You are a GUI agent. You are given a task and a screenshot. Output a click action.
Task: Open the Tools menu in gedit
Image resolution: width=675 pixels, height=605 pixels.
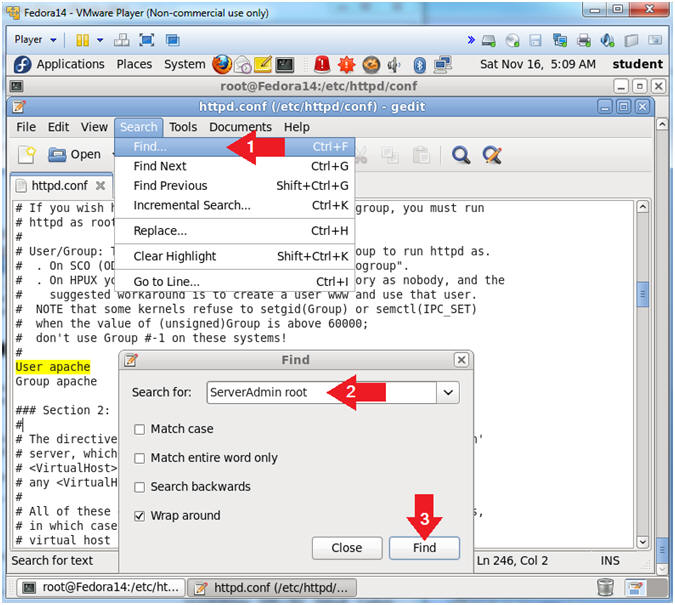[x=183, y=127]
